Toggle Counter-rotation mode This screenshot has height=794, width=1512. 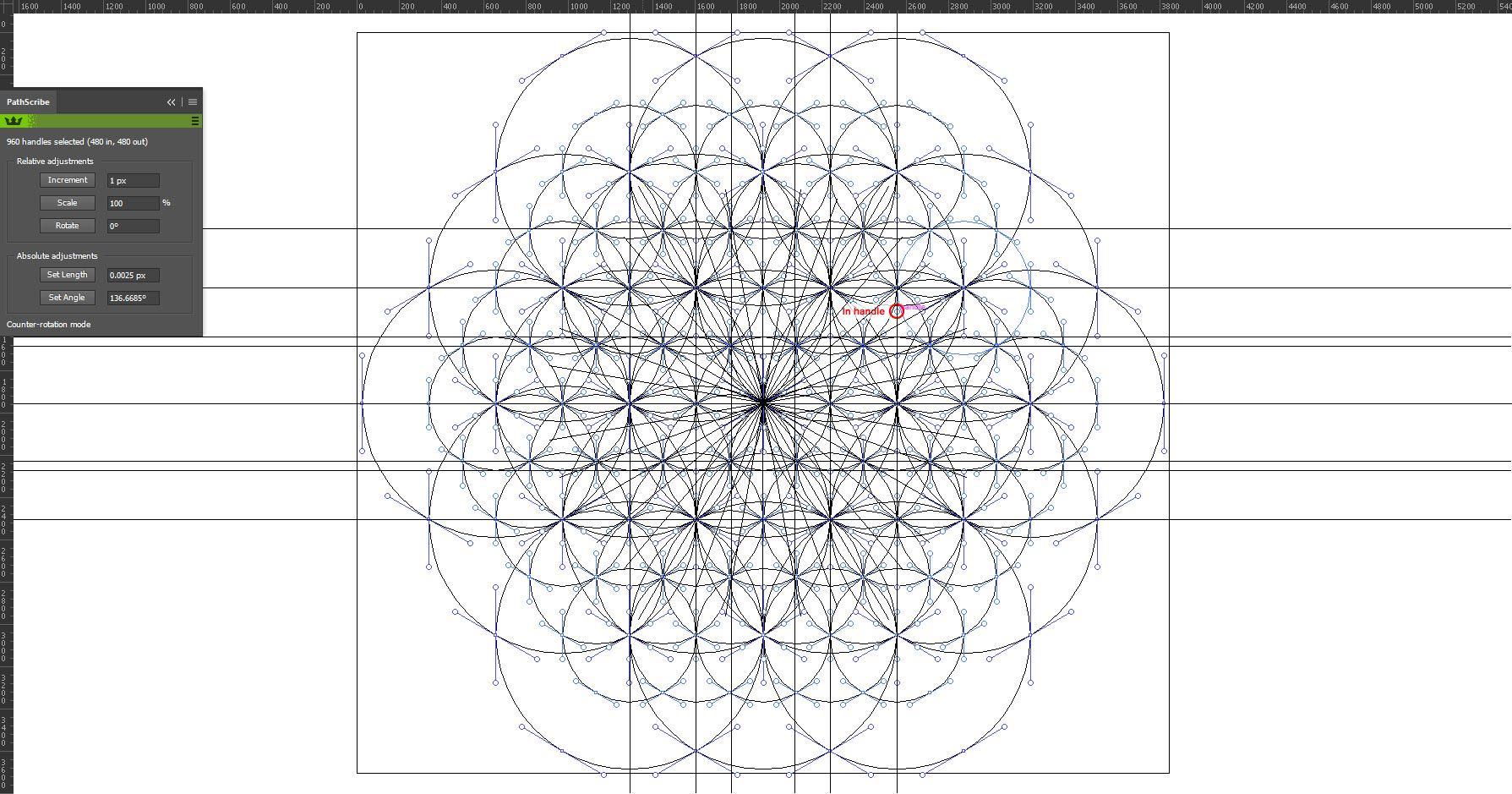pyautogui.click(x=48, y=324)
